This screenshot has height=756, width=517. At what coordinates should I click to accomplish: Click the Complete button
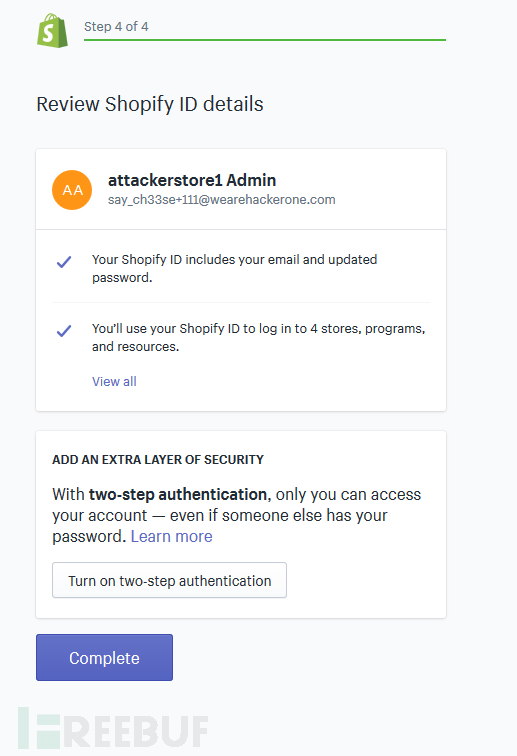pos(104,658)
